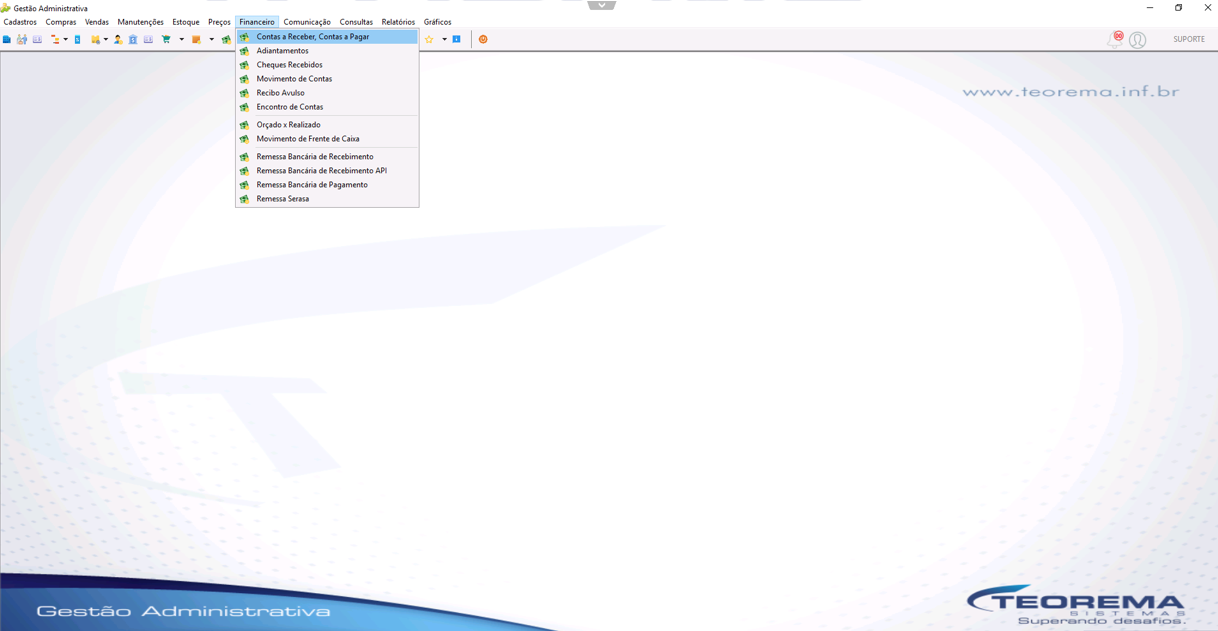
Task: Click the card icon beside the bank icon
Action: tap(148, 39)
